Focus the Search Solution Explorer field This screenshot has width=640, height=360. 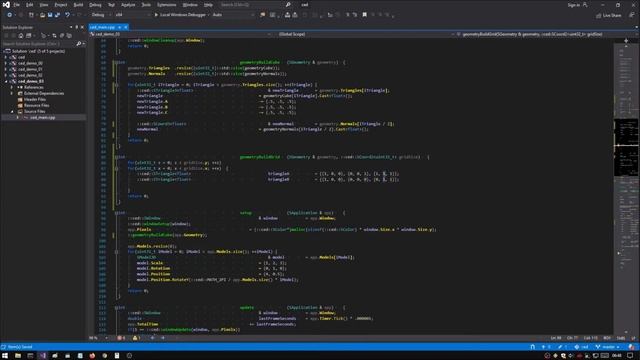(x=39, y=44)
